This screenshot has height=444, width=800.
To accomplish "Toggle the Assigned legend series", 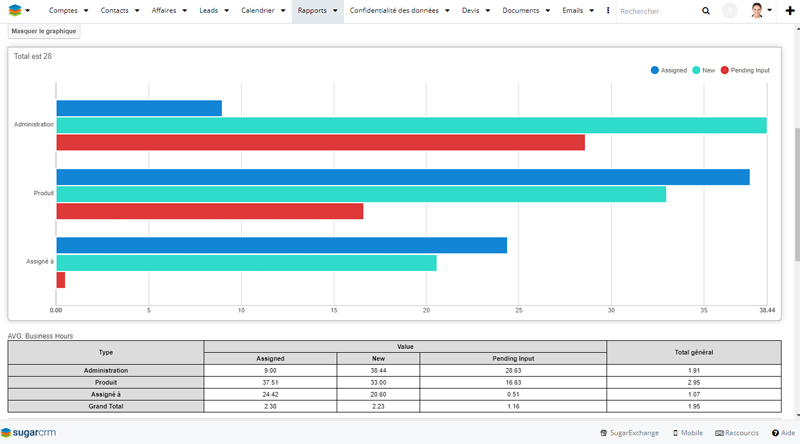I will point(669,70).
